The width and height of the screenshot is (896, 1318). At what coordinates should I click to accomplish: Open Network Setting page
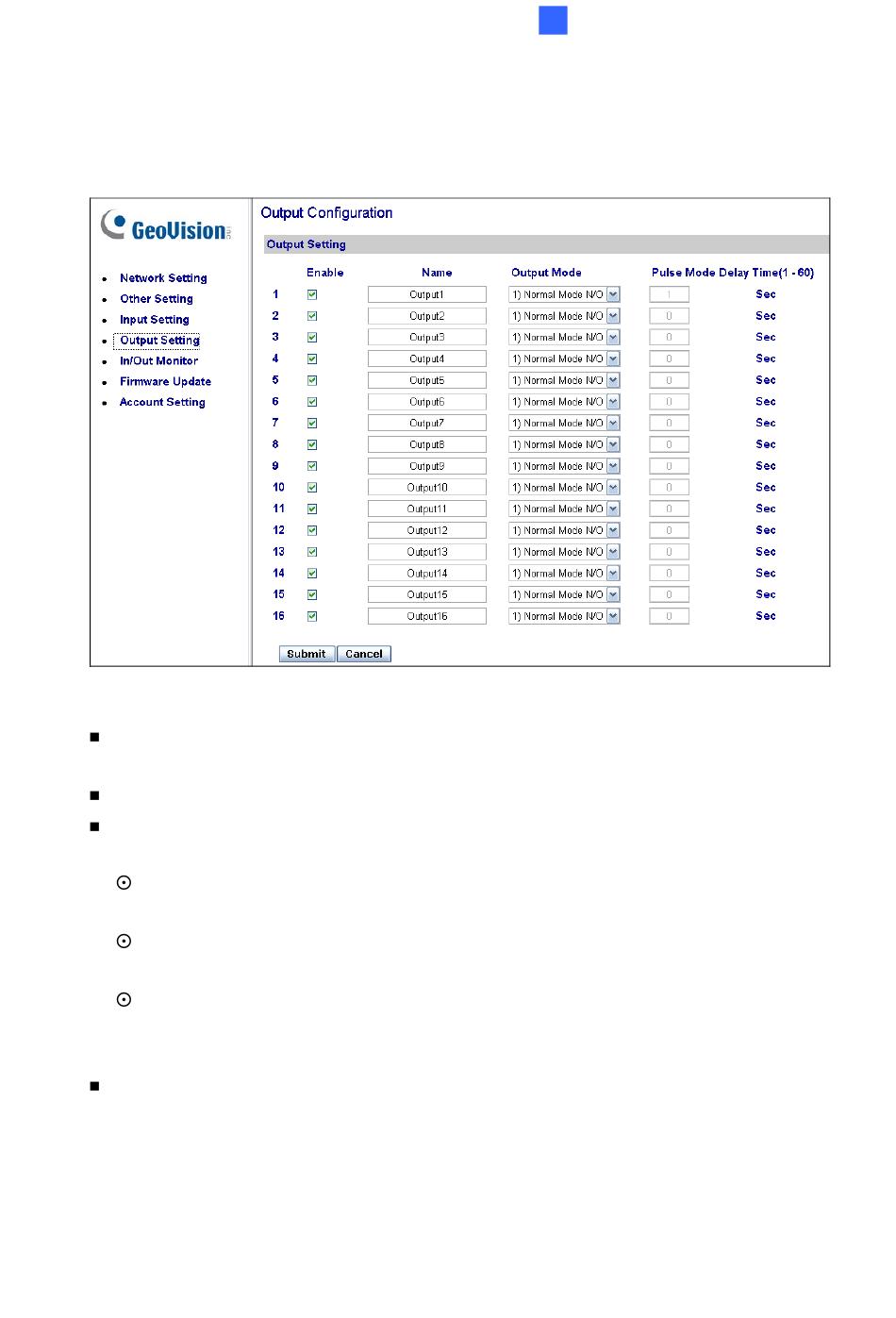click(163, 278)
